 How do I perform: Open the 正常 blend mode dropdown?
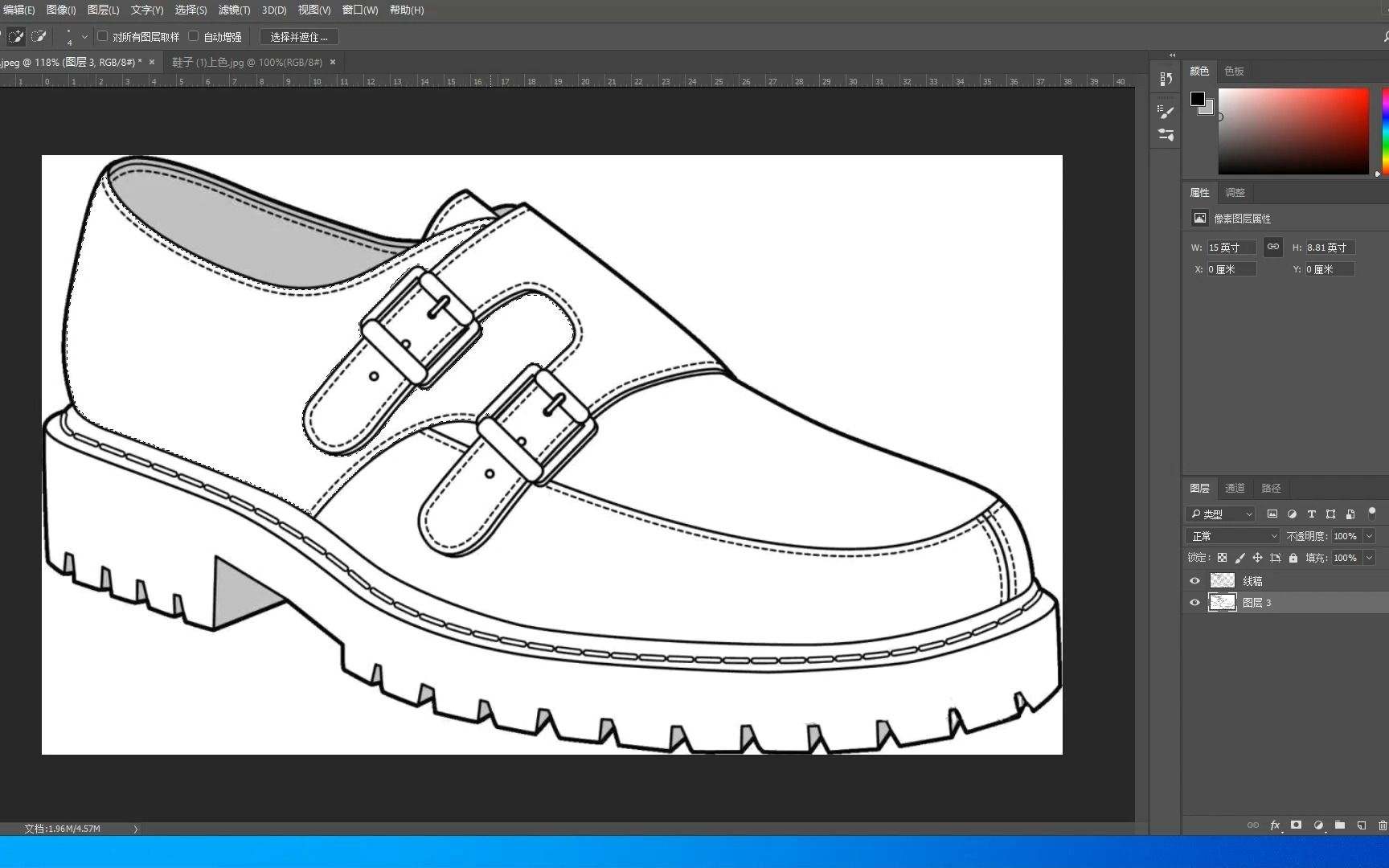[1232, 536]
